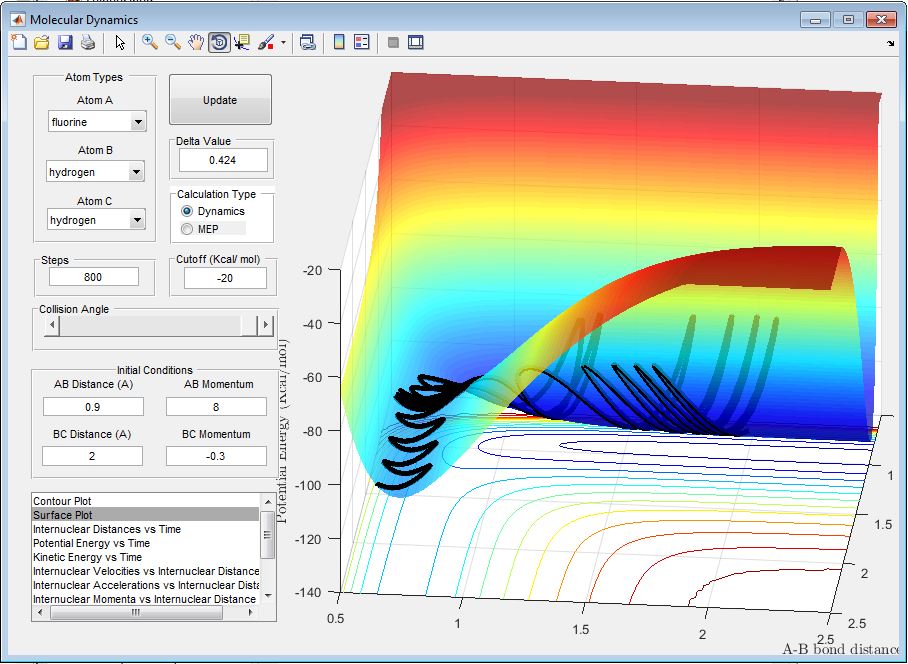The width and height of the screenshot is (908, 664).
Task: Expand the Atom C dropdown
Action: pos(138,220)
